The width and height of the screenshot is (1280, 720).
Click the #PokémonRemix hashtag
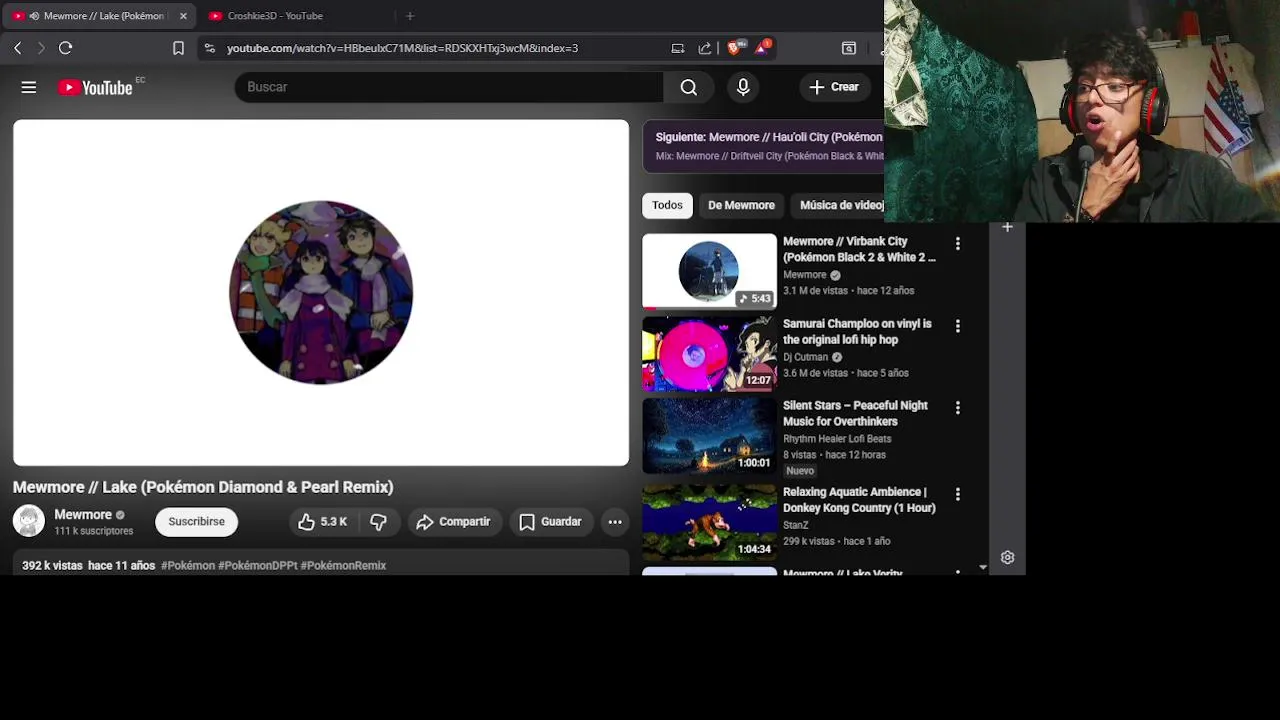pos(343,566)
